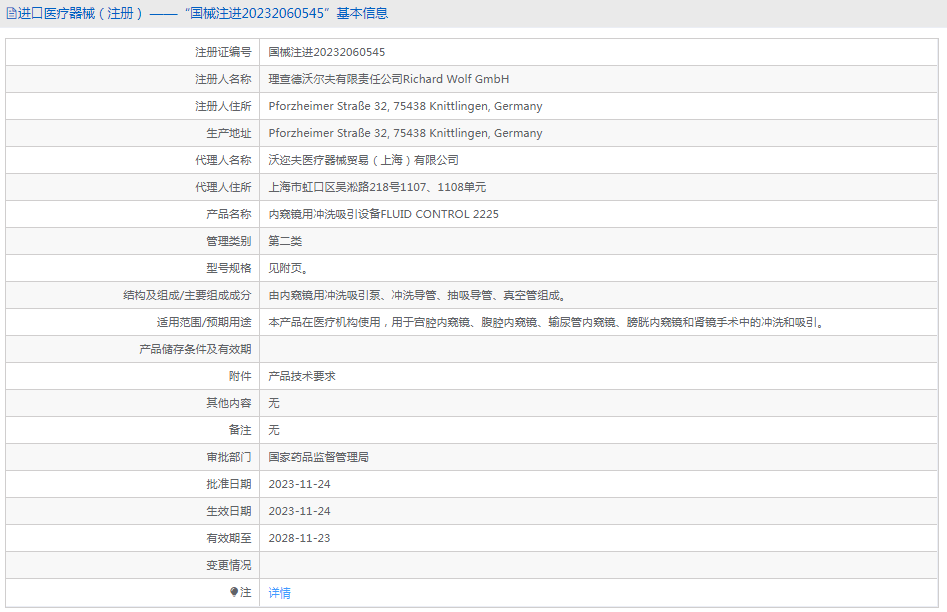Click the 批准日期 label

[228, 484]
